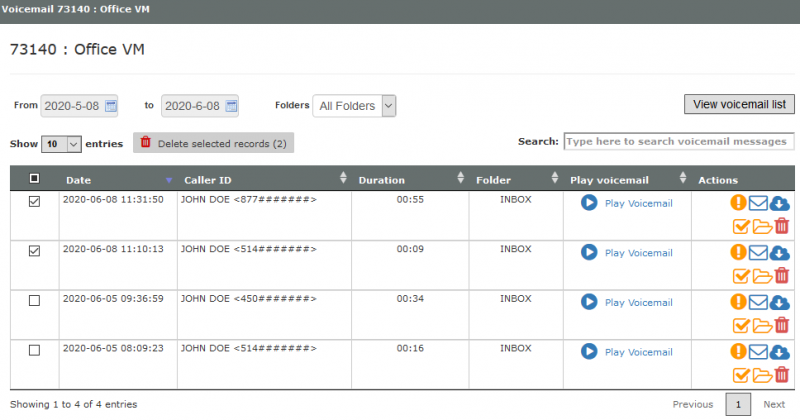Open the 'to' date calendar picker icon
This screenshot has height=420, width=800.
231,106
